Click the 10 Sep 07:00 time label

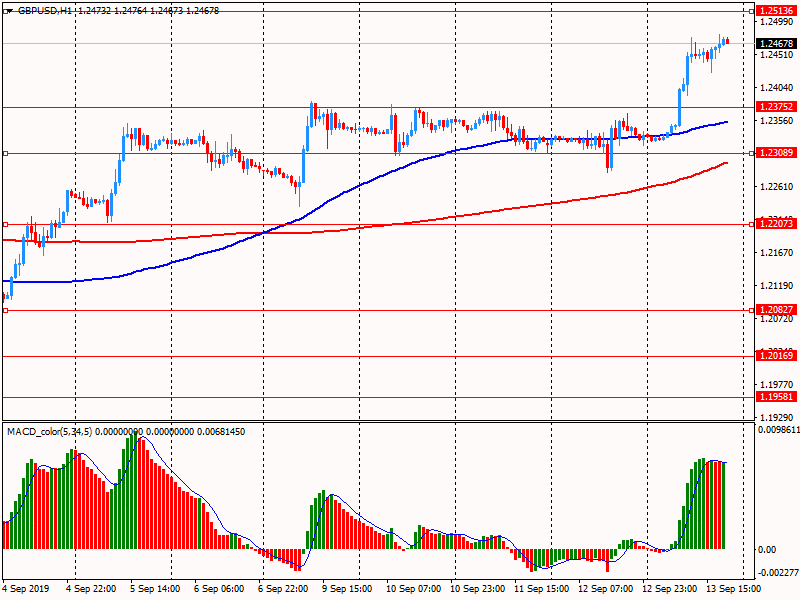pos(413,589)
